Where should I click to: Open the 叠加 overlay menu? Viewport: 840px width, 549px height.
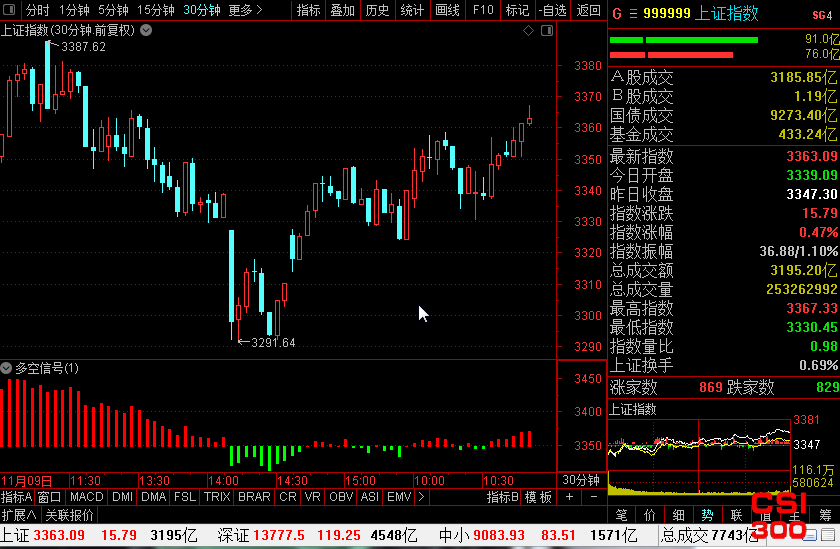343,10
